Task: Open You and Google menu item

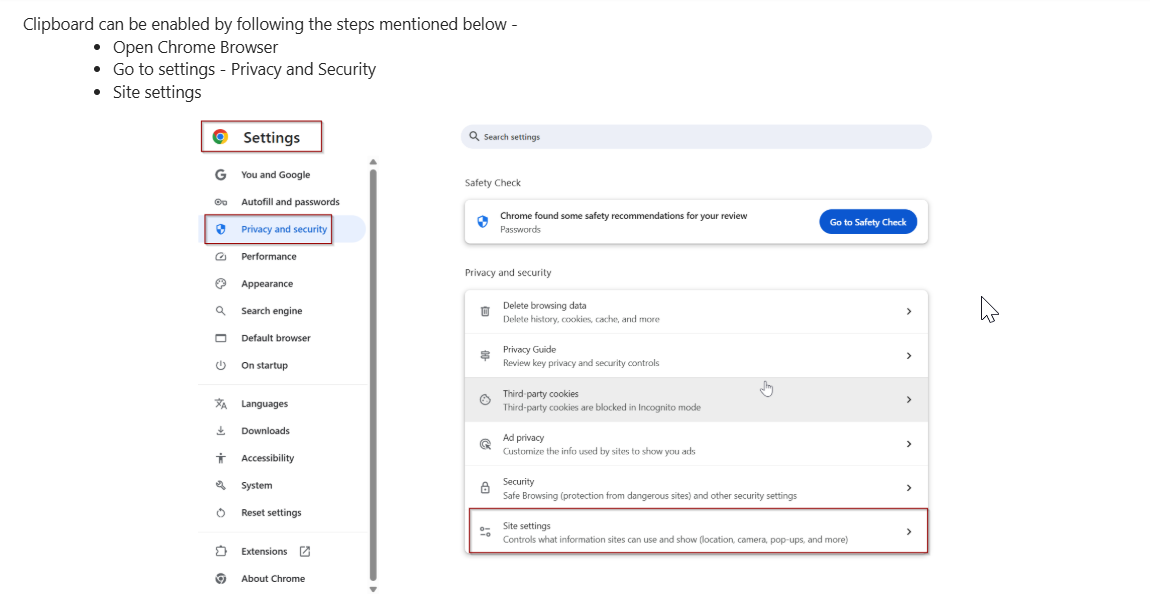Action: tap(276, 175)
